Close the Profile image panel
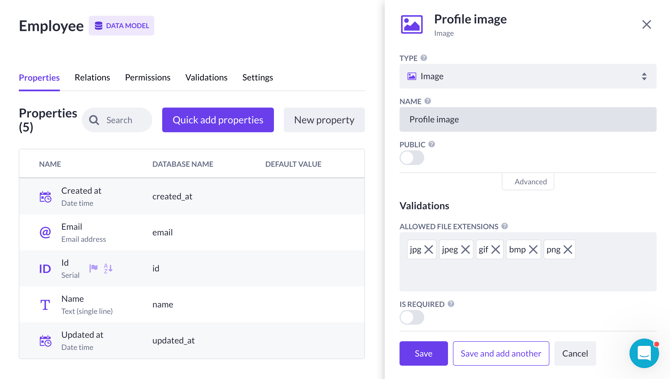The height and width of the screenshot is (379, 670). click(x=646, y=24)
